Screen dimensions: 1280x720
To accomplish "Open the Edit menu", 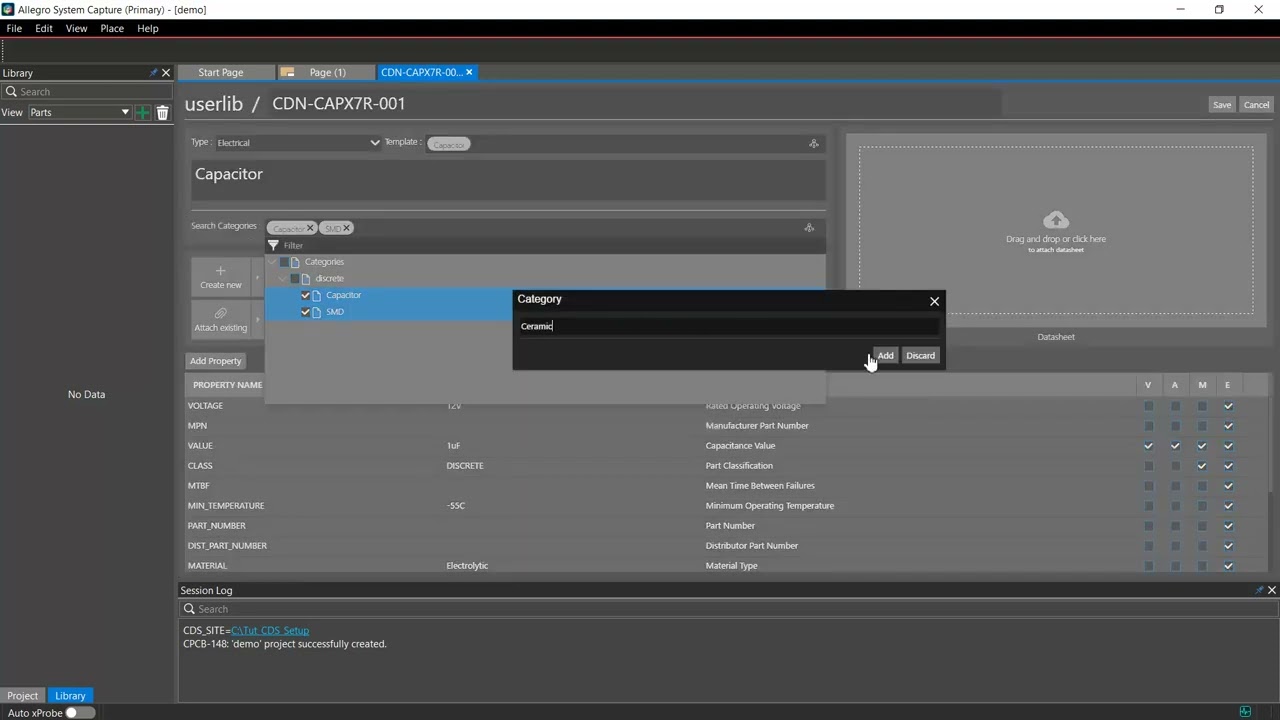I will [44, 28].
